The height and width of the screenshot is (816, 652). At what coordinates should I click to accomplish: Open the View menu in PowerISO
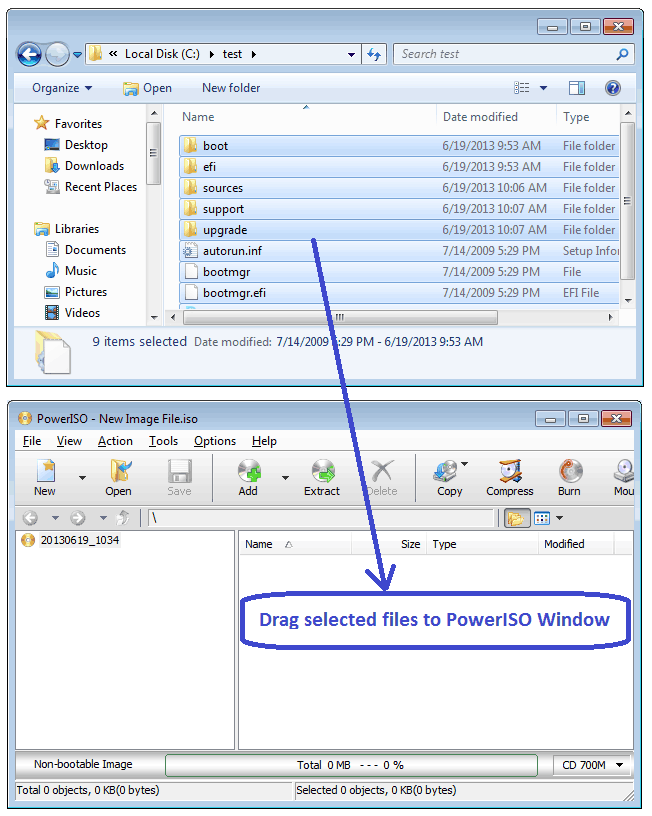coord(69,441)
